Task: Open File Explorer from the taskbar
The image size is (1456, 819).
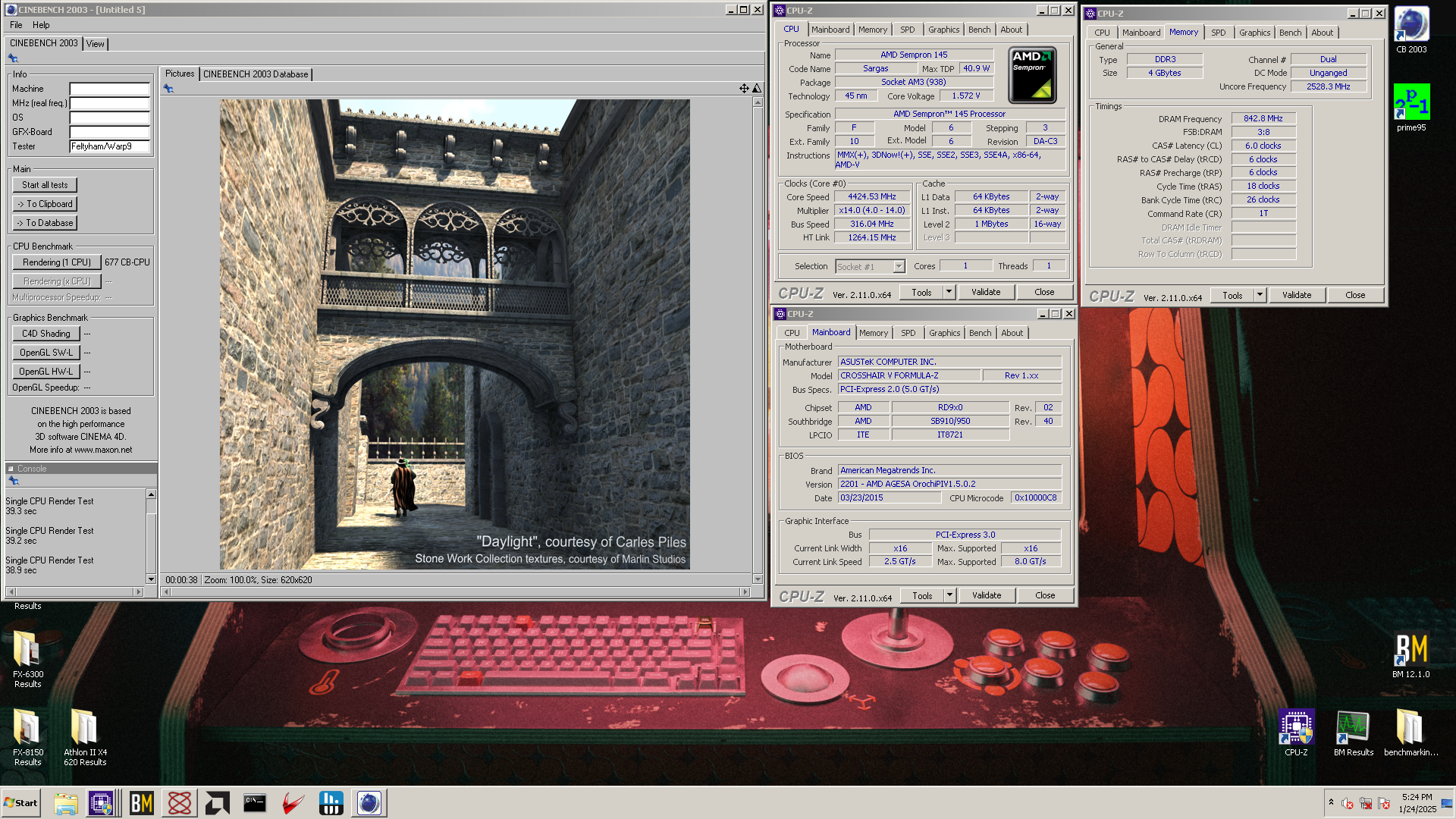Action: (66, 803)
